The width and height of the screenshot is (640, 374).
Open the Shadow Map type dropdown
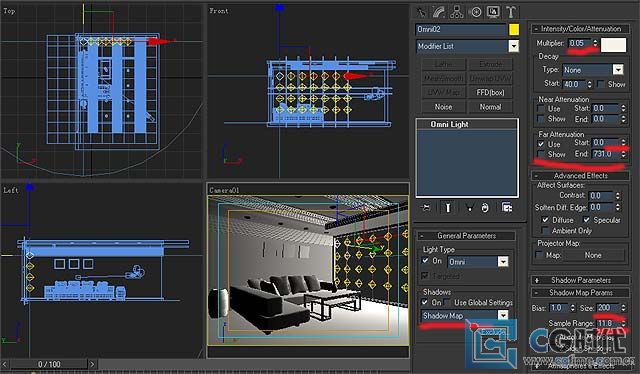tap(464, 316)
